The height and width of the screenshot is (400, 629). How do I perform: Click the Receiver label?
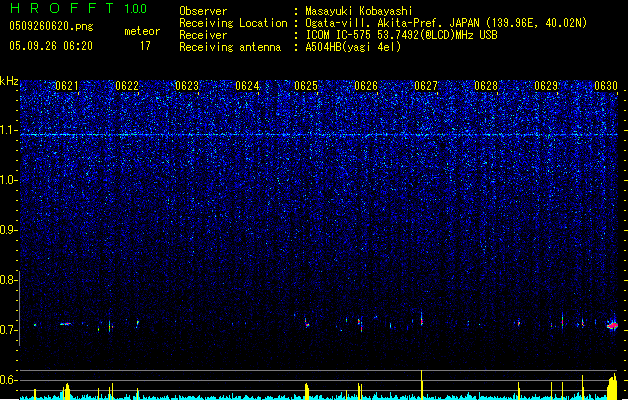(203, 35)
